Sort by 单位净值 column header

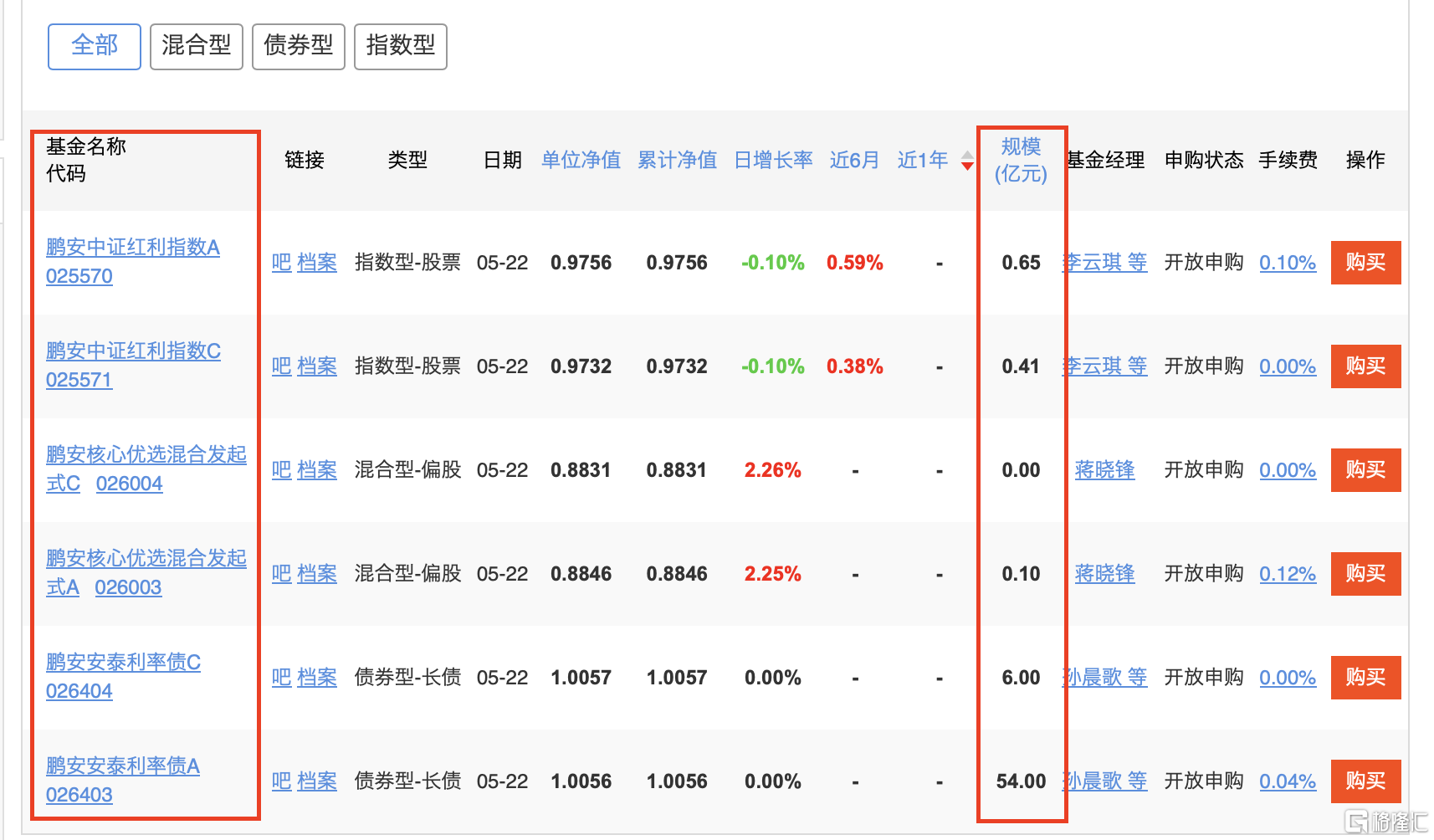pyautogui.click(x=581, y=160)
